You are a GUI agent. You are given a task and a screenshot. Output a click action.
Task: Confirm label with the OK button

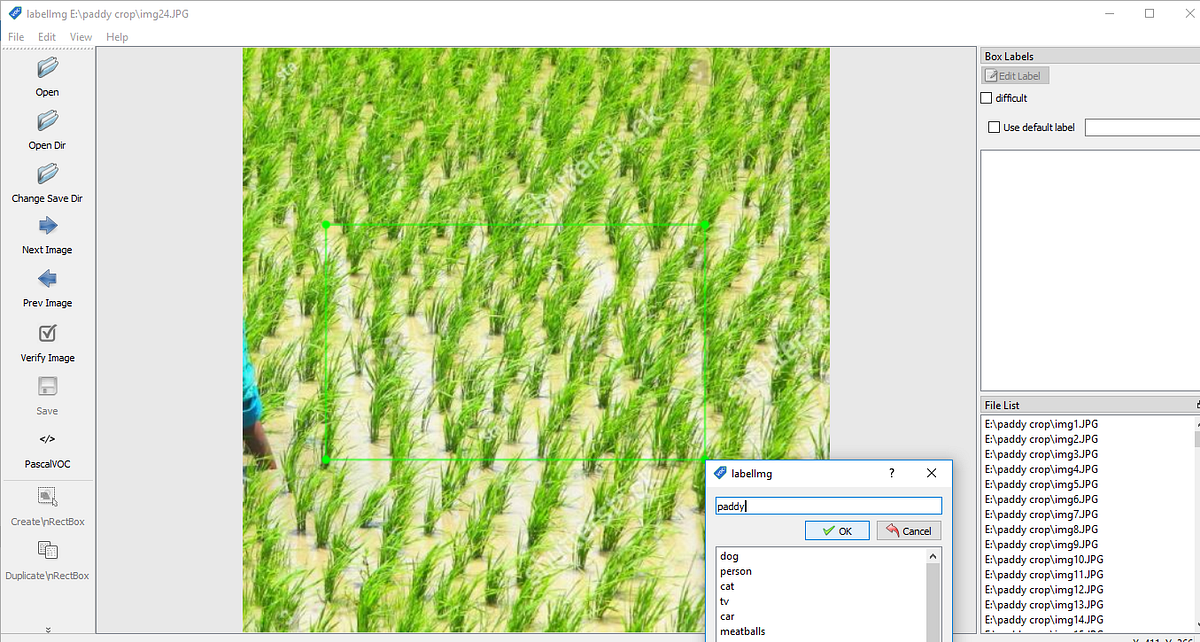[x=837, y=530]
